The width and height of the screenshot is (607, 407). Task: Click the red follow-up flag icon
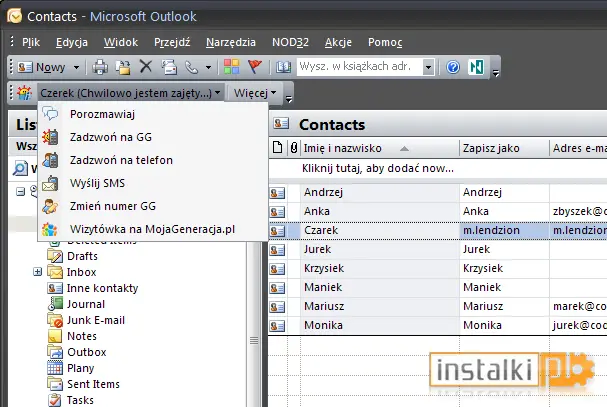click(255, 67)
